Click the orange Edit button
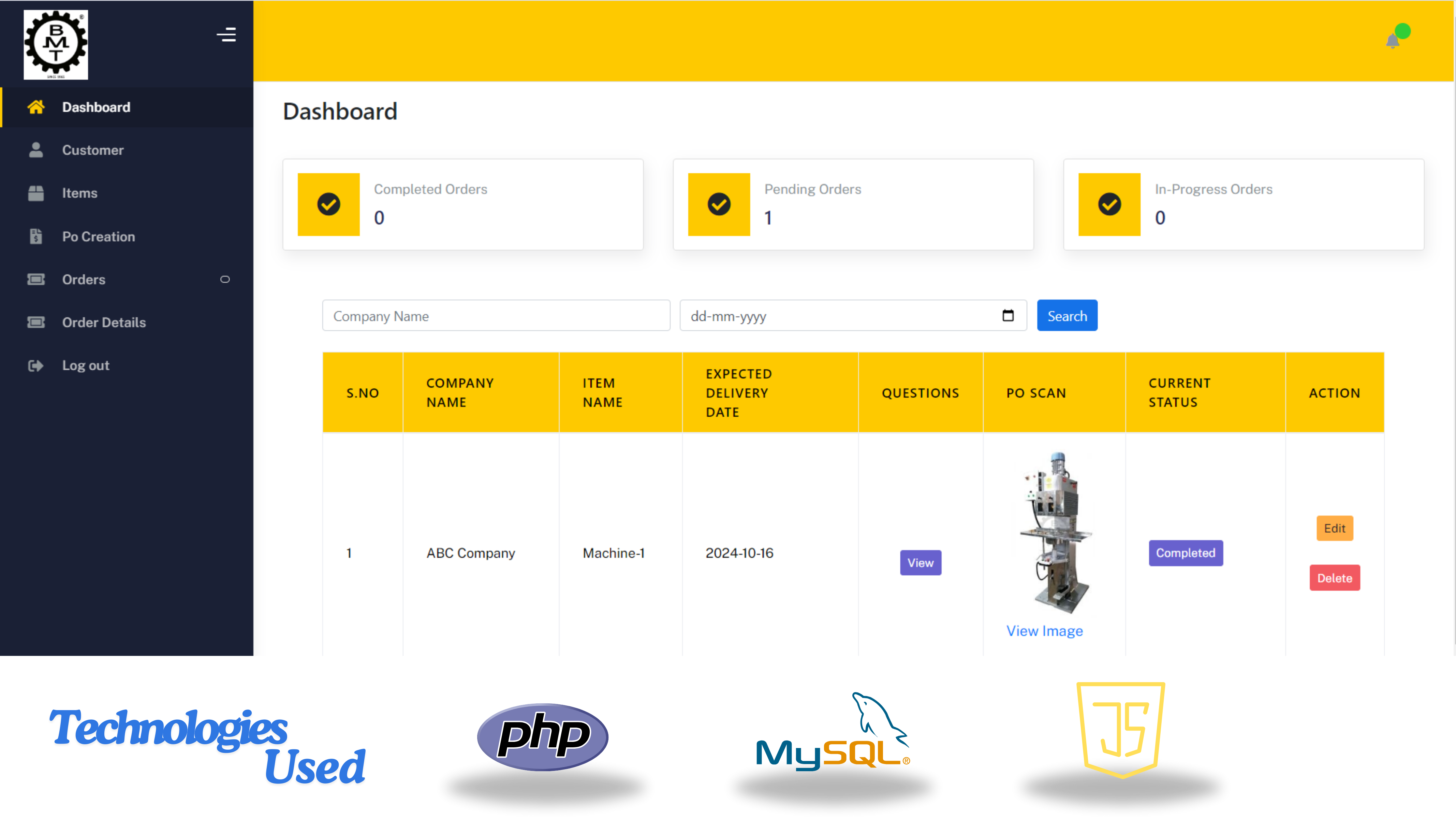The height and width of the screenshot is (819, 1456). [1334, 528]
